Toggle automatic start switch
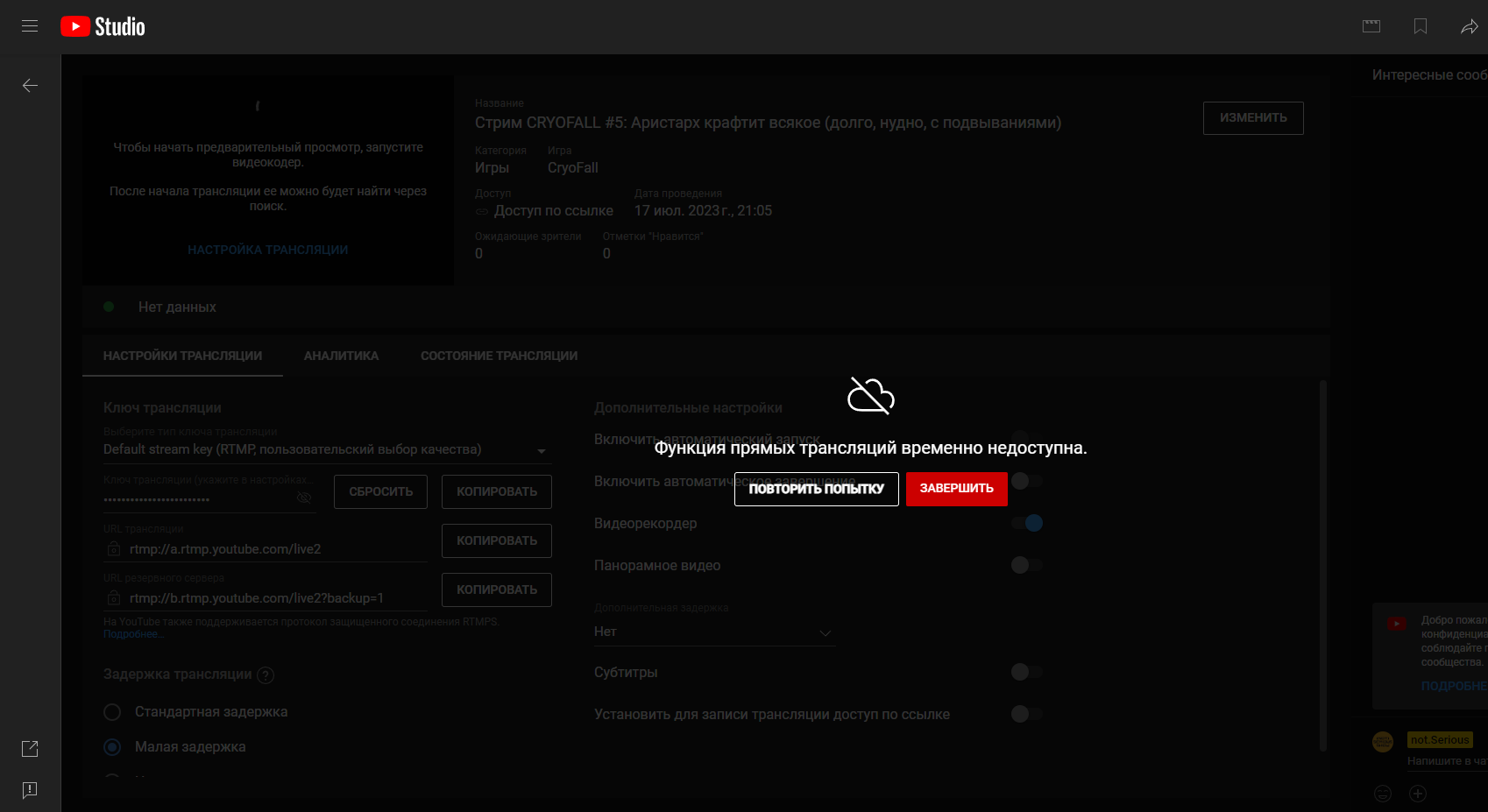1488x812 pixels. pyautogui.click(x=1026, y=438)
